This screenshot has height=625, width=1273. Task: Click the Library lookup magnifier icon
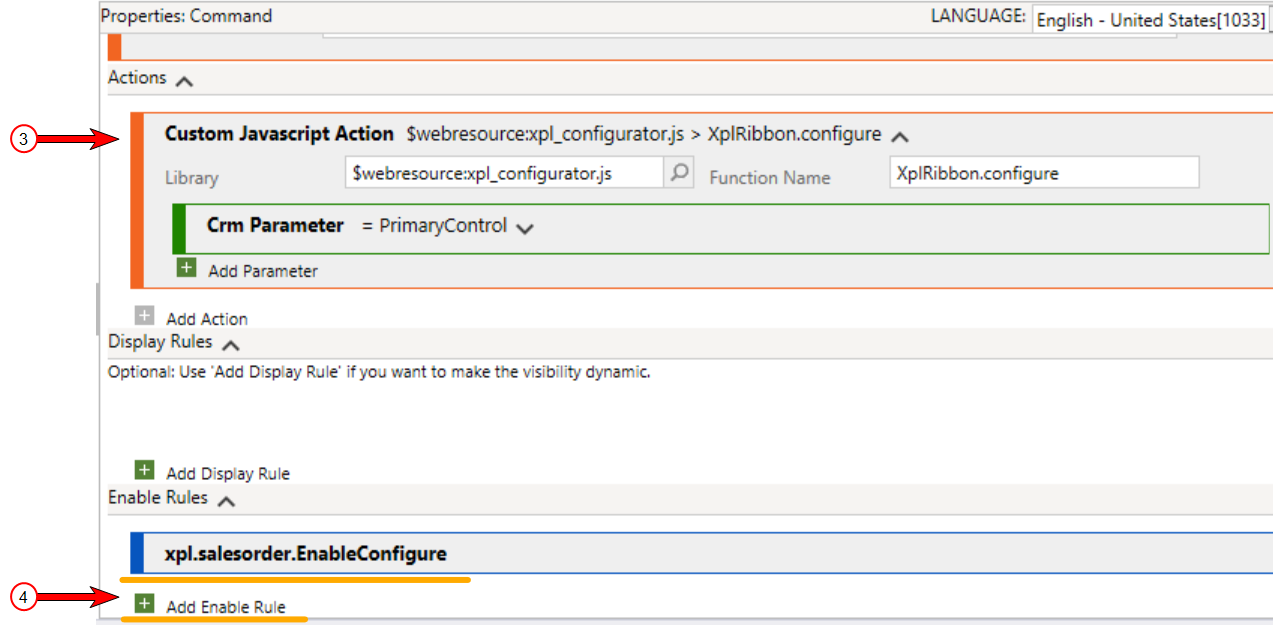(679, 172)
